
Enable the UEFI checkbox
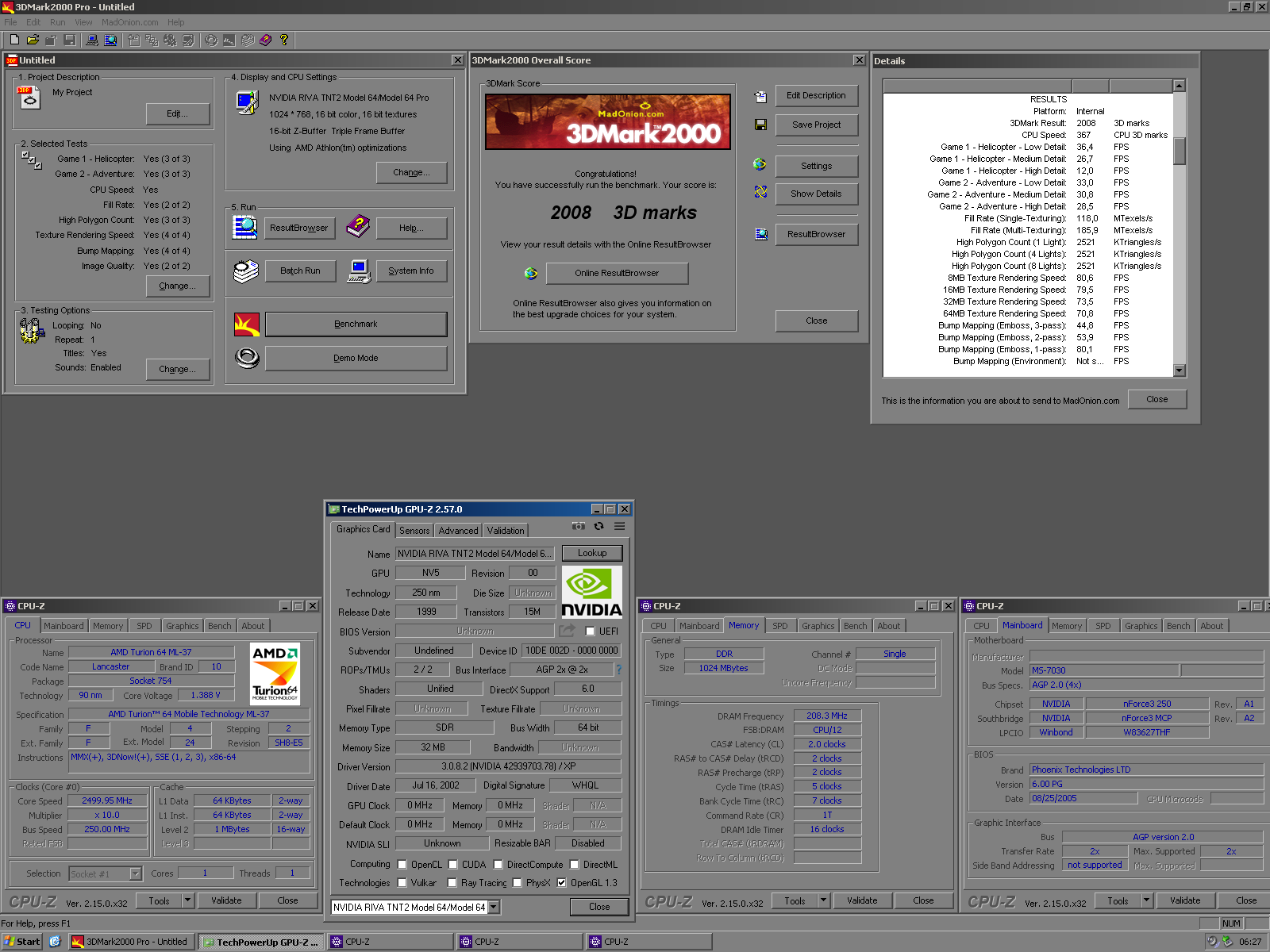tap(590, 631)
